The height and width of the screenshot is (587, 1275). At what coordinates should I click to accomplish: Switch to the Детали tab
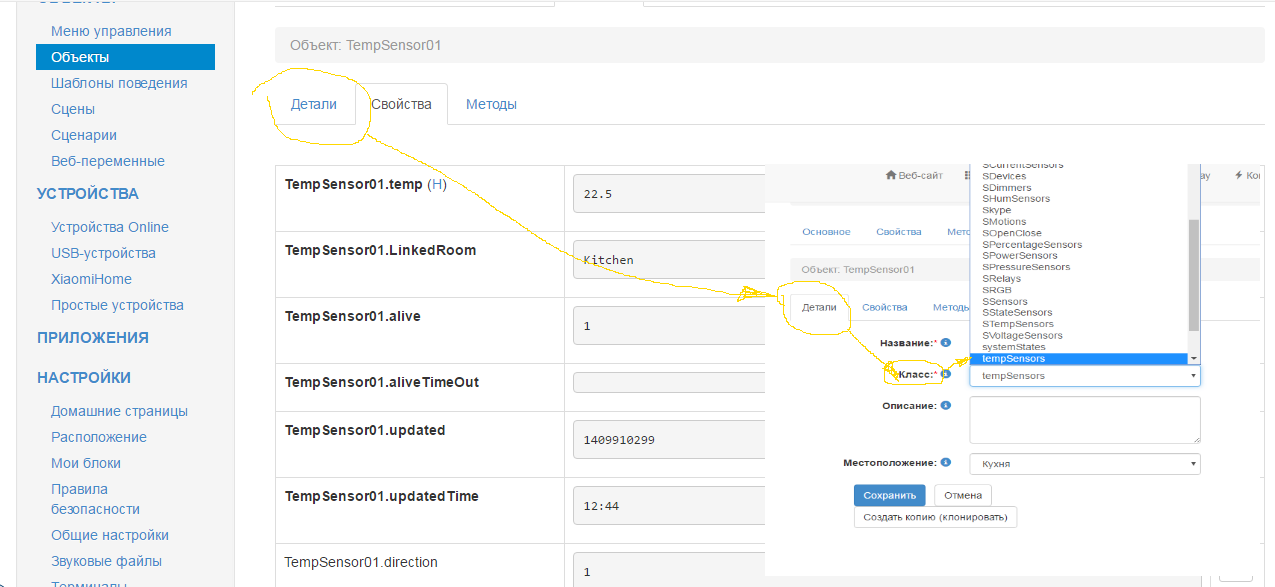[x=314, y=104]
